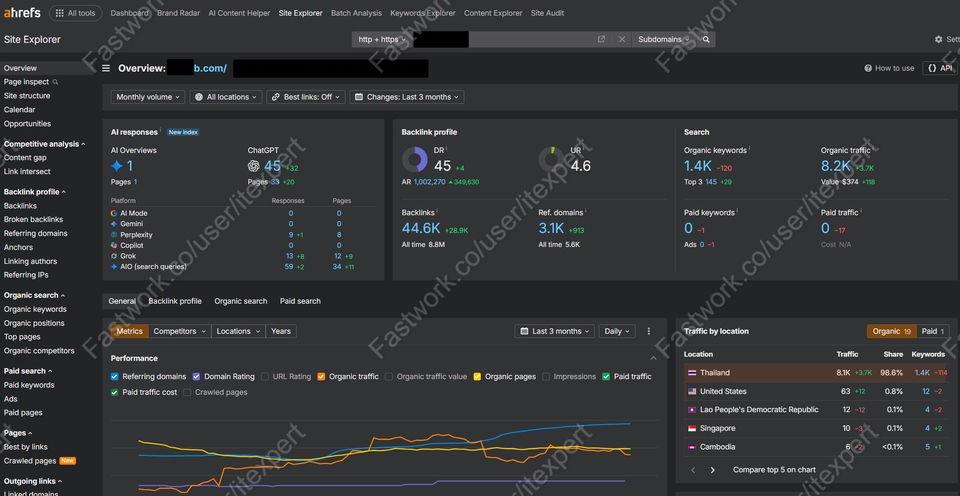The height and width of the screenshot is (496, 960).
Task: Open the All tools grid menu
Action: pos(75,13)
